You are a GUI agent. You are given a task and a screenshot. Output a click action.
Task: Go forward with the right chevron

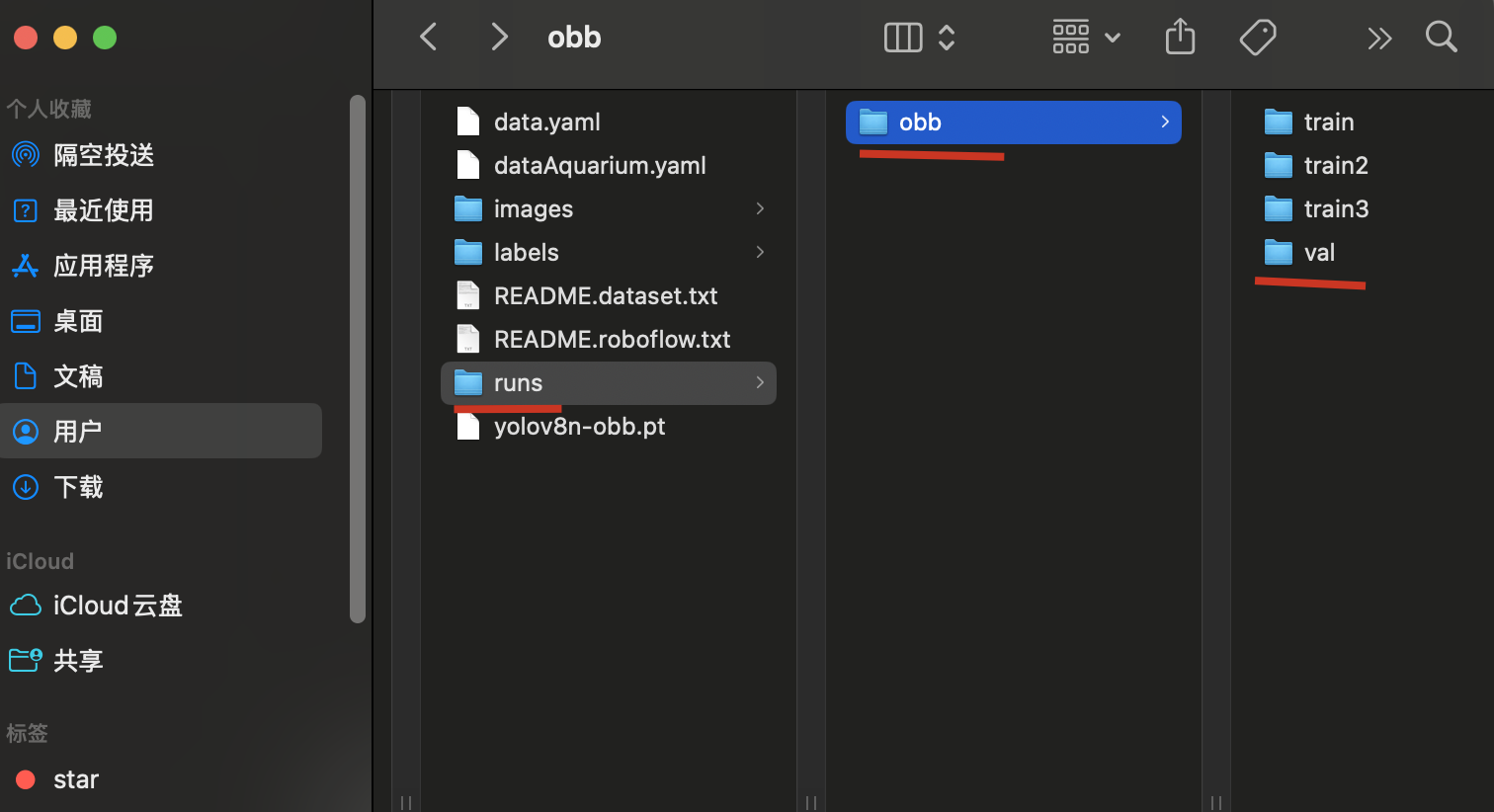click(499, 38)
